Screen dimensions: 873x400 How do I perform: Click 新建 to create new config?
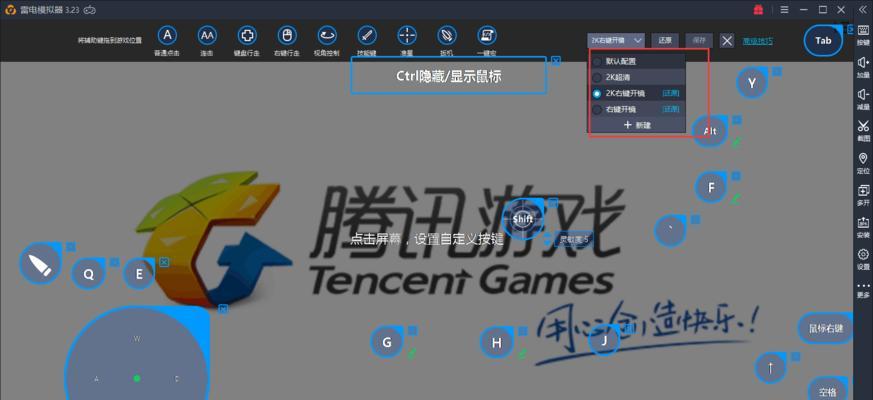pos(637,125)
